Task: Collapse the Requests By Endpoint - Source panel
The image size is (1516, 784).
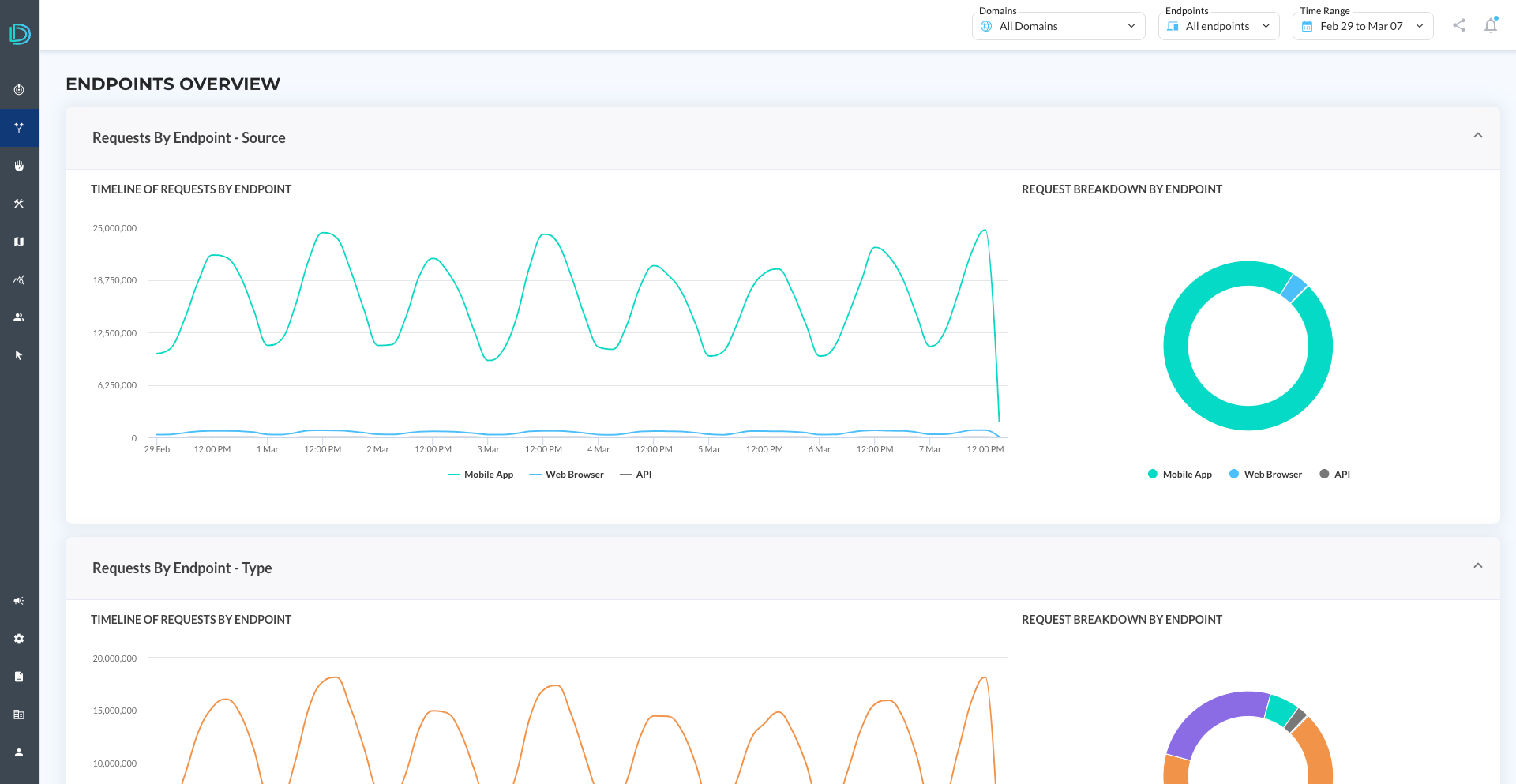Action: [1478, 136]
